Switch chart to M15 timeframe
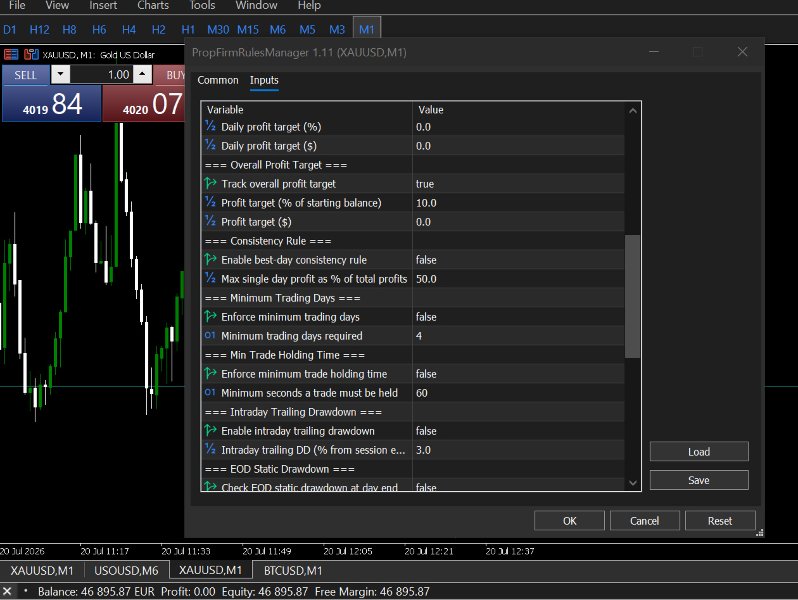 (x=248, y=30)
